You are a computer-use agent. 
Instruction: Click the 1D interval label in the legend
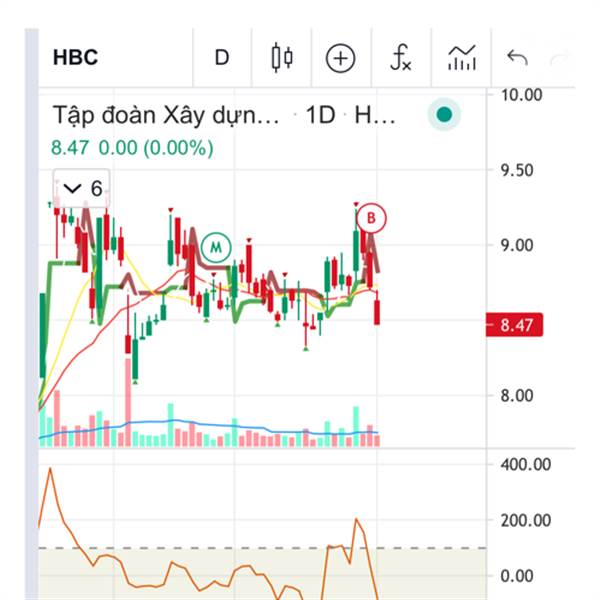[x=321, y=114]
